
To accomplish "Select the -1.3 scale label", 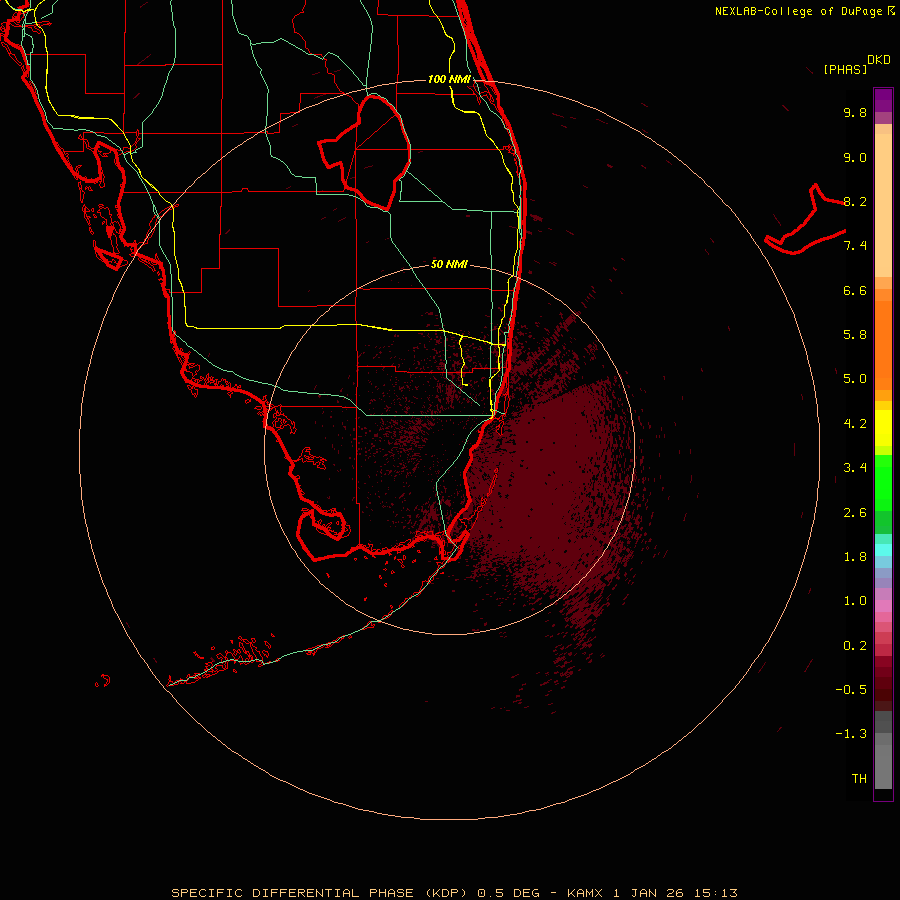I will click(851, 734).
